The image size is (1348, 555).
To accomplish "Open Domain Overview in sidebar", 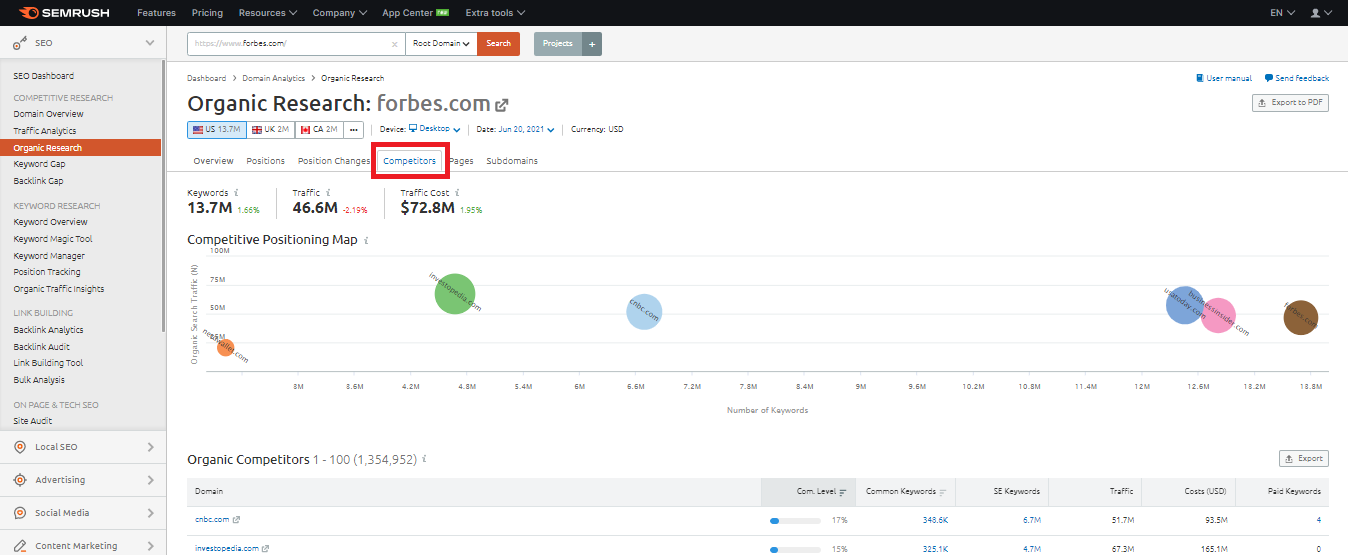I will (x=48, y=114).
